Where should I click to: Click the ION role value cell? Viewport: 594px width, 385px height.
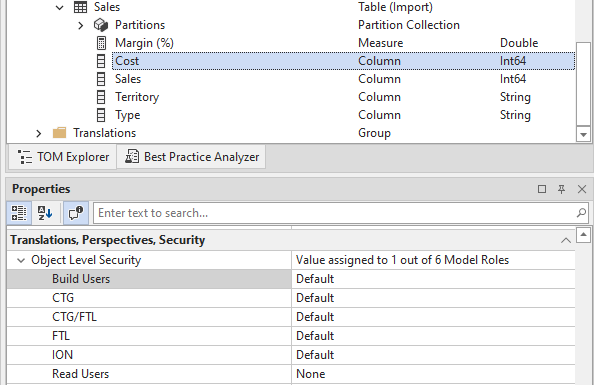click(x=433, y=355)
